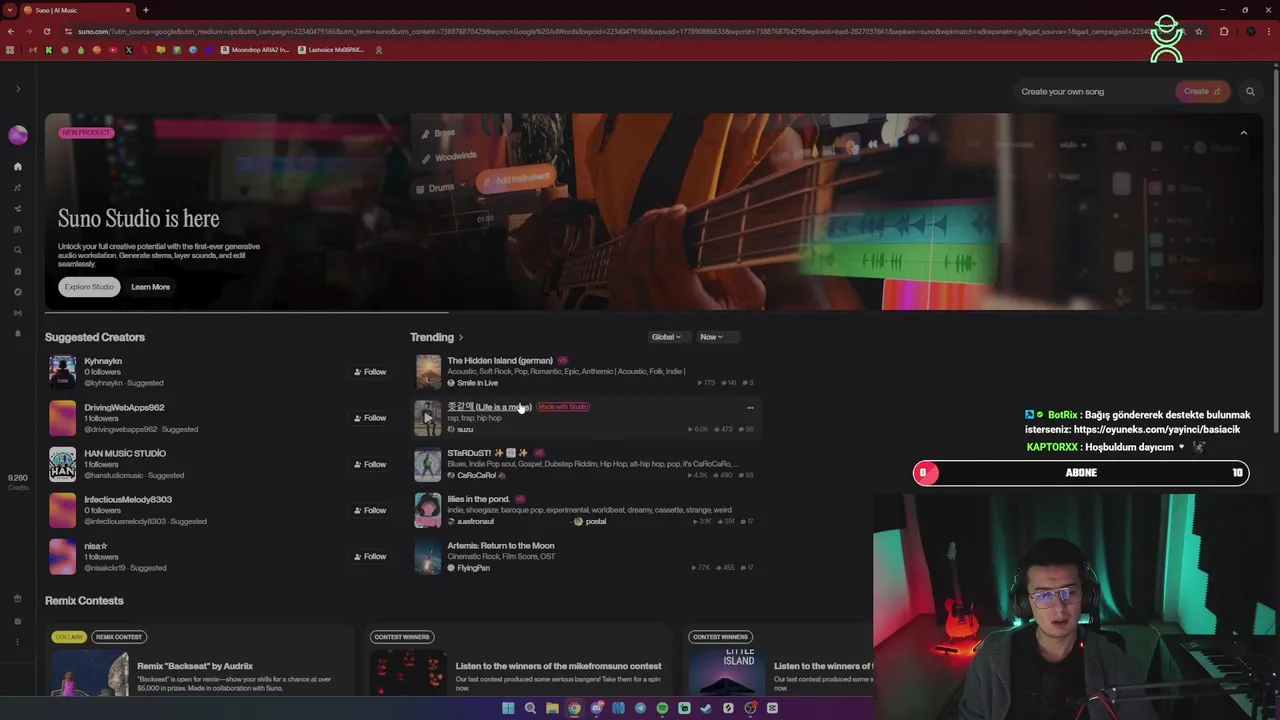Open mikefromsuno contest winners card
1280x720 pixels.
point(558,666)
